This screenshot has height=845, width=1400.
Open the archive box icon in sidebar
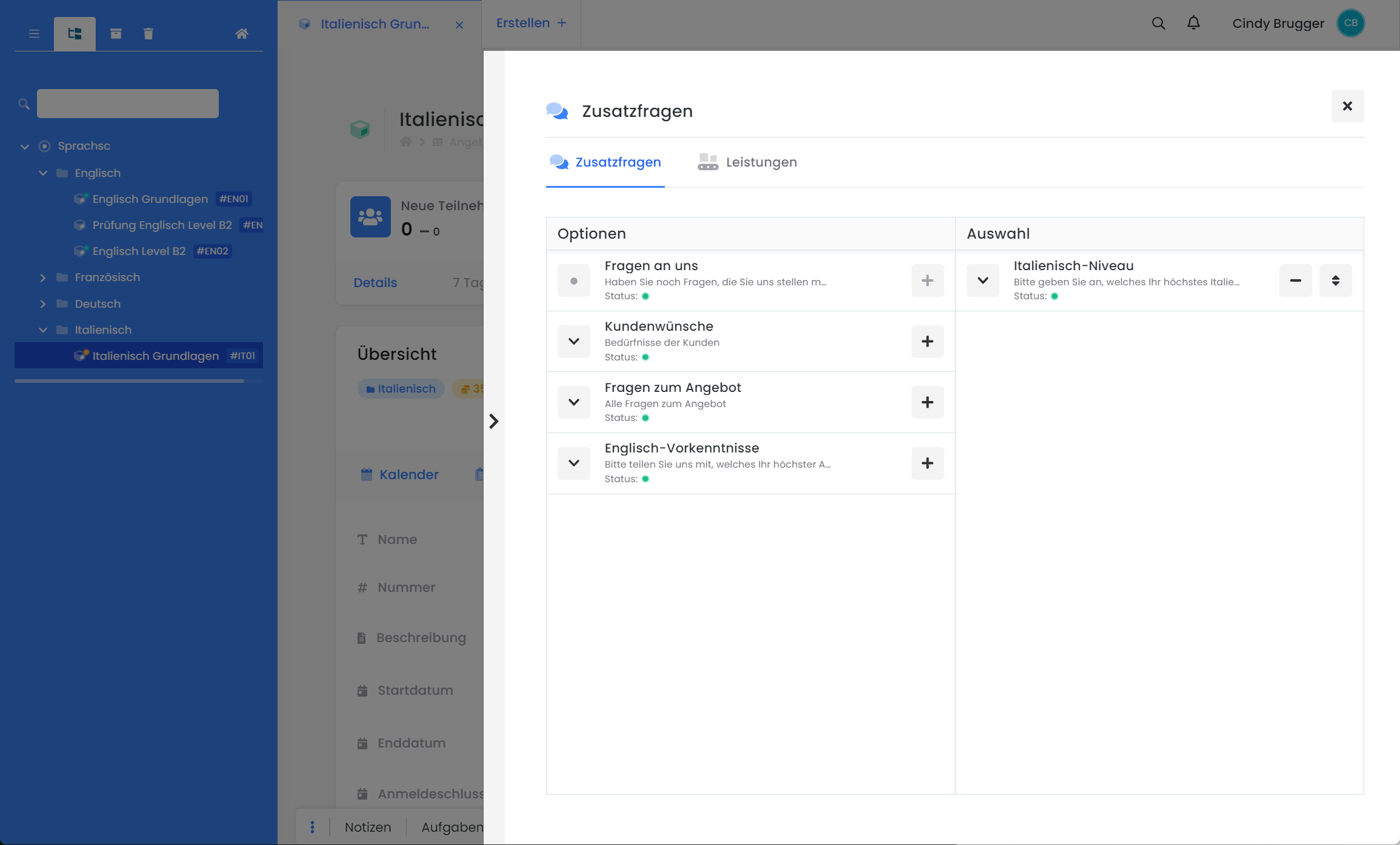point(116,34)
